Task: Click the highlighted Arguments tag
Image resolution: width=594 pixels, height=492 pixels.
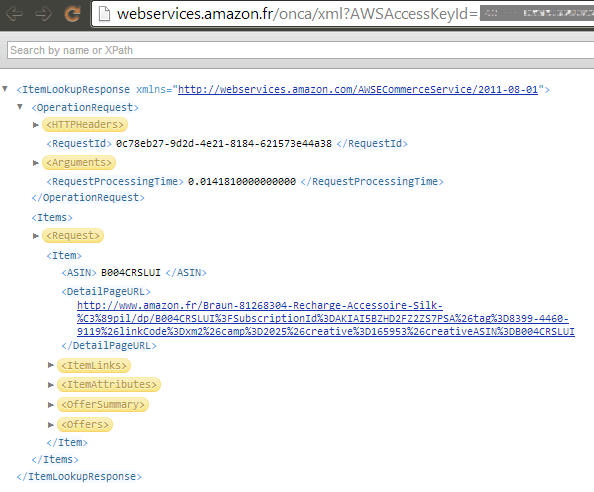Action: [79, 162]
